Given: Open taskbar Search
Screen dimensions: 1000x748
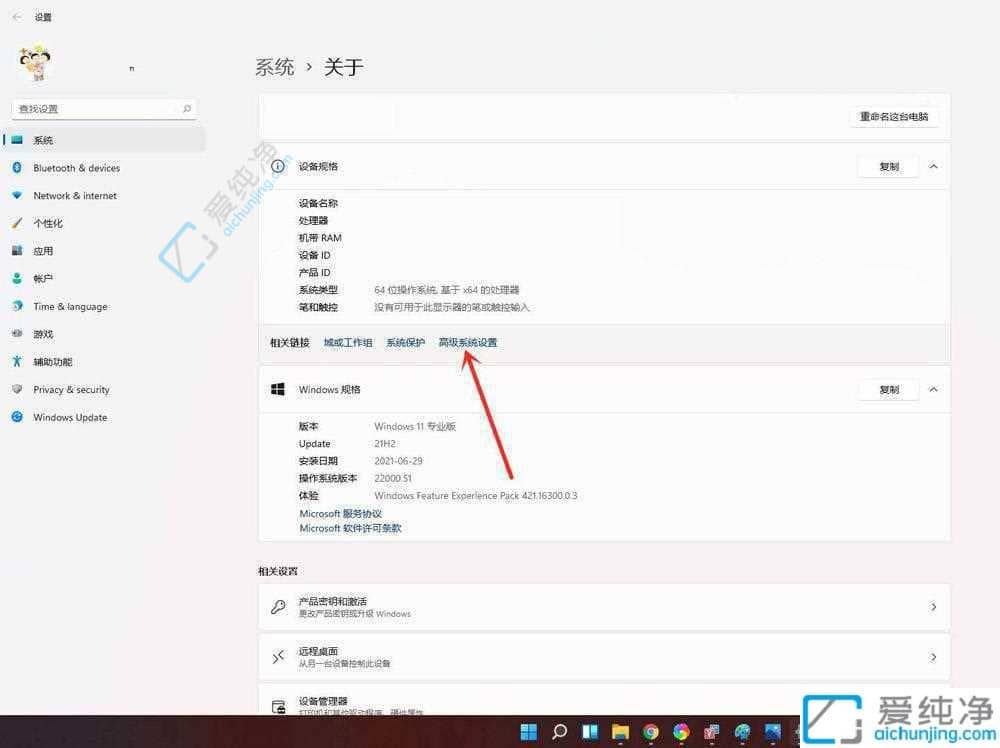Looking at the screenshot, I should click(559, 732).
